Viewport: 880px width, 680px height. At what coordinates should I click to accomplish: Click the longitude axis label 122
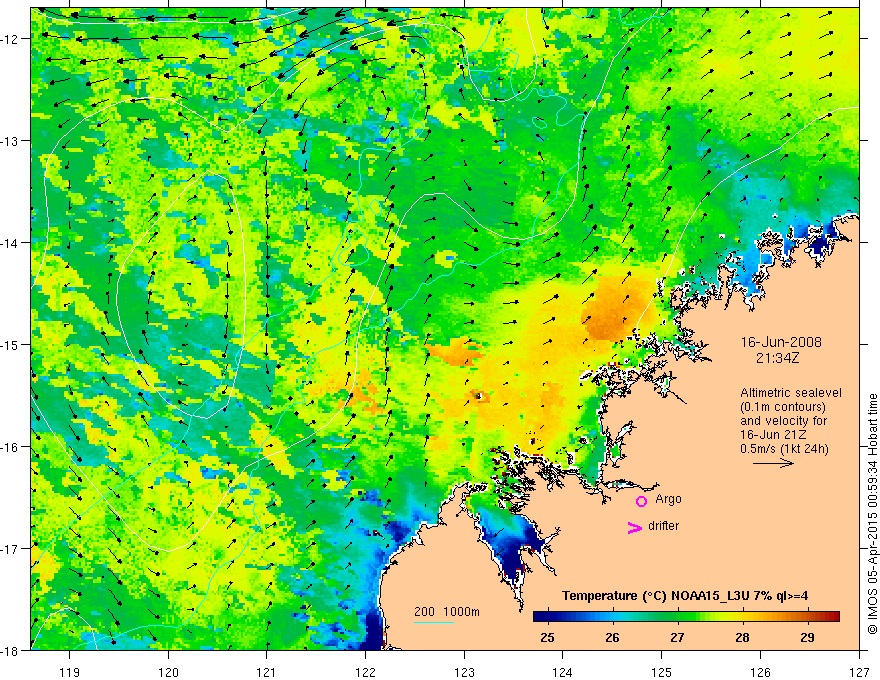coord(365,672)
